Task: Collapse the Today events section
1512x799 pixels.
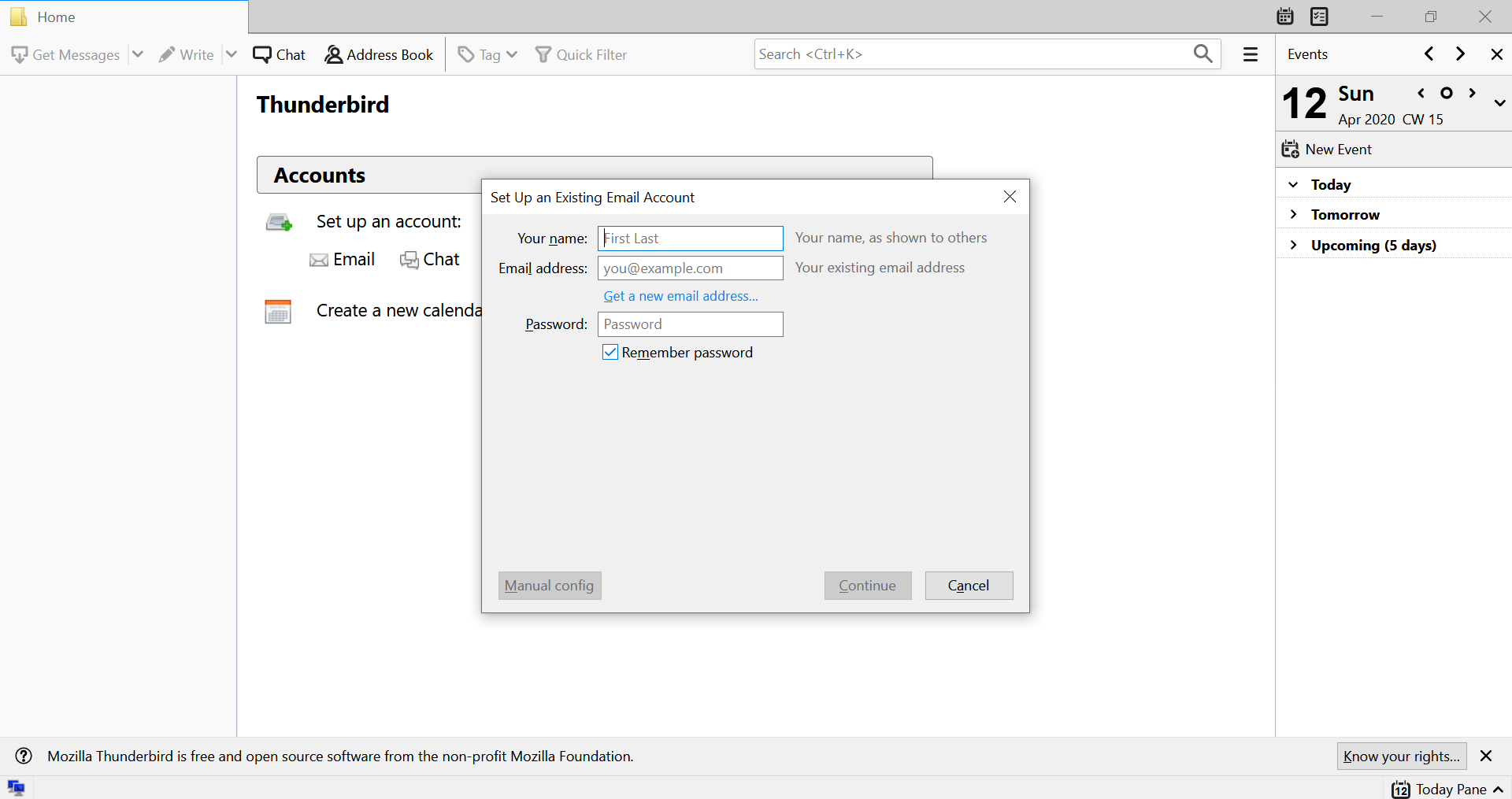Action: tap(1293, 184)
